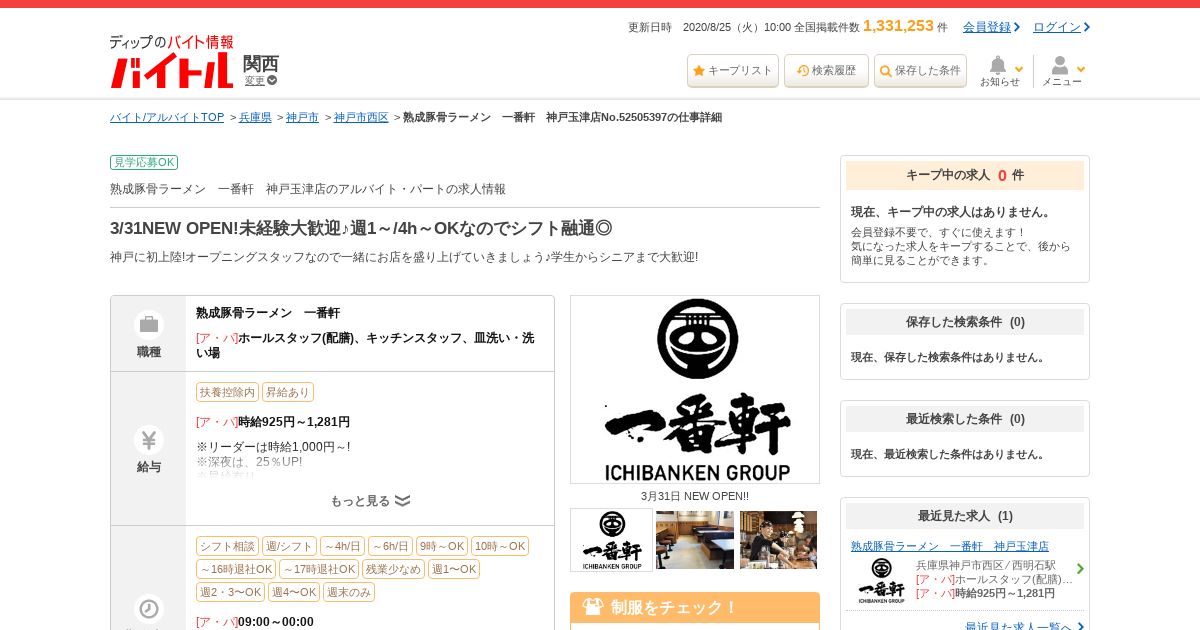The height and width of the screenshot is (630, 1200).
Task: Click the large Ichibanken Group main image
Action: (695, 389)
